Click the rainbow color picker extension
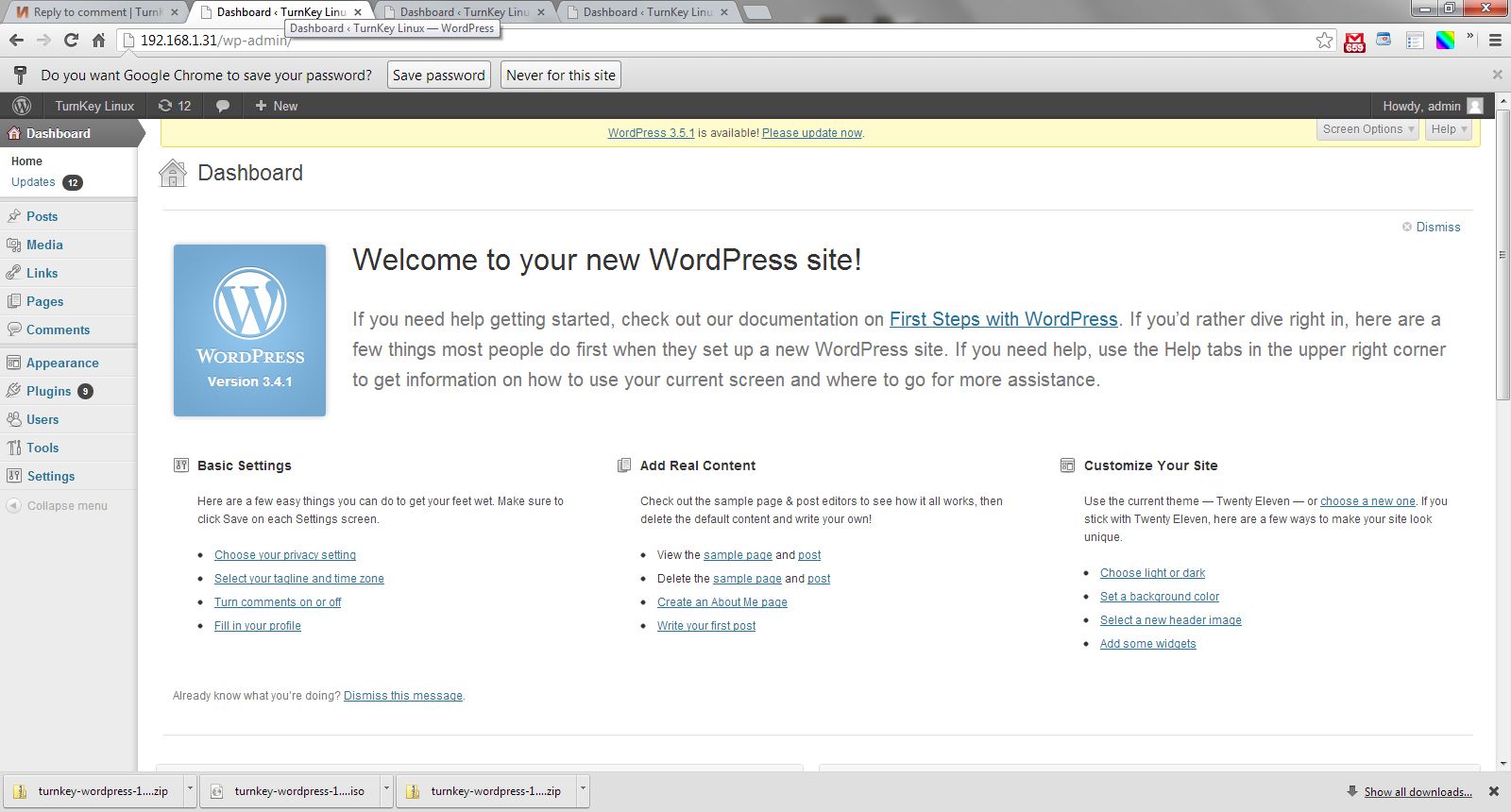This screenshot has width=1511, height=812. point(1445,40)
